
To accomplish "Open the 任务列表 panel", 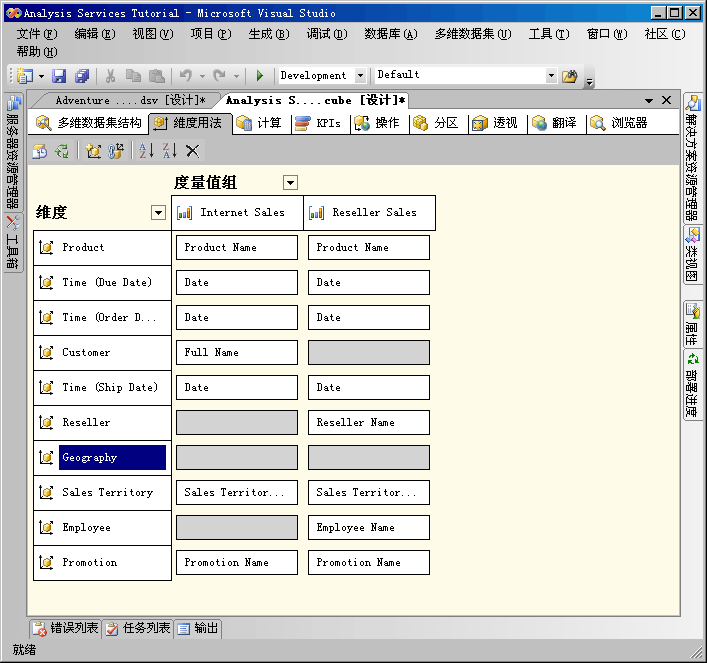I will coord(138,628).
